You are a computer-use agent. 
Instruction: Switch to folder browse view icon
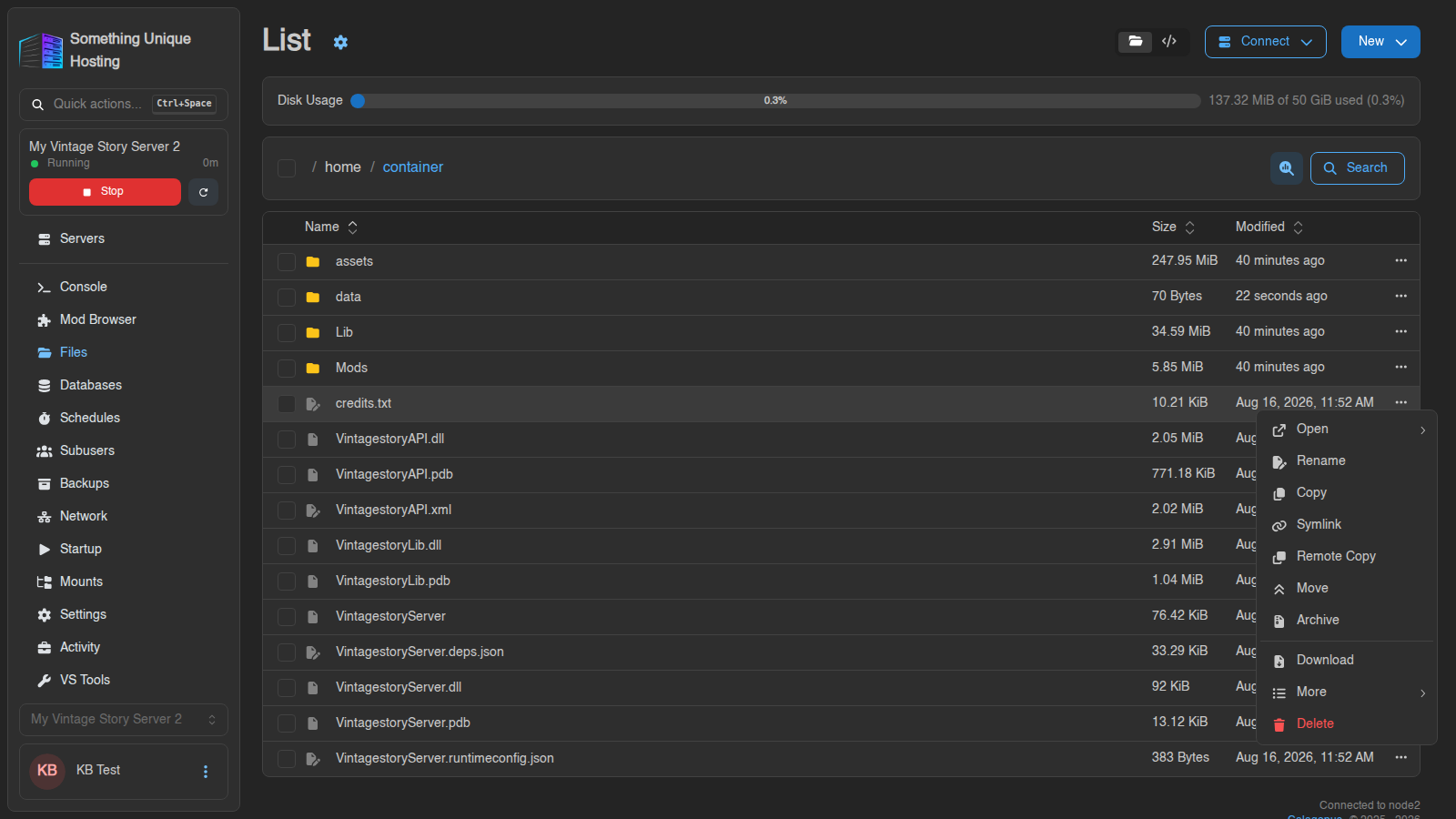click(x=1135, y=42)
